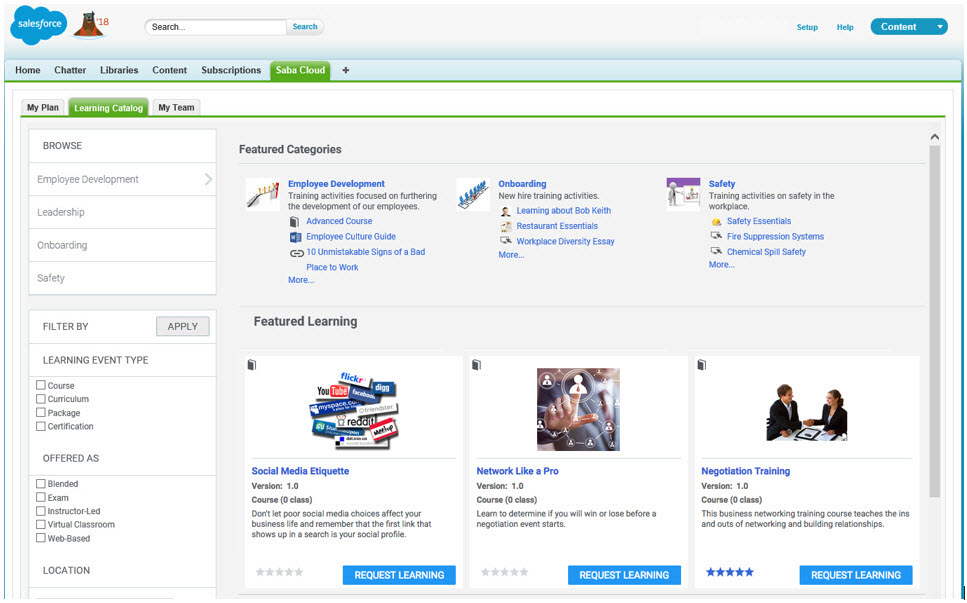Screen dimensions: 967x603
Task: Check the Curriculum checkbox
Action: tap(41, 398)
